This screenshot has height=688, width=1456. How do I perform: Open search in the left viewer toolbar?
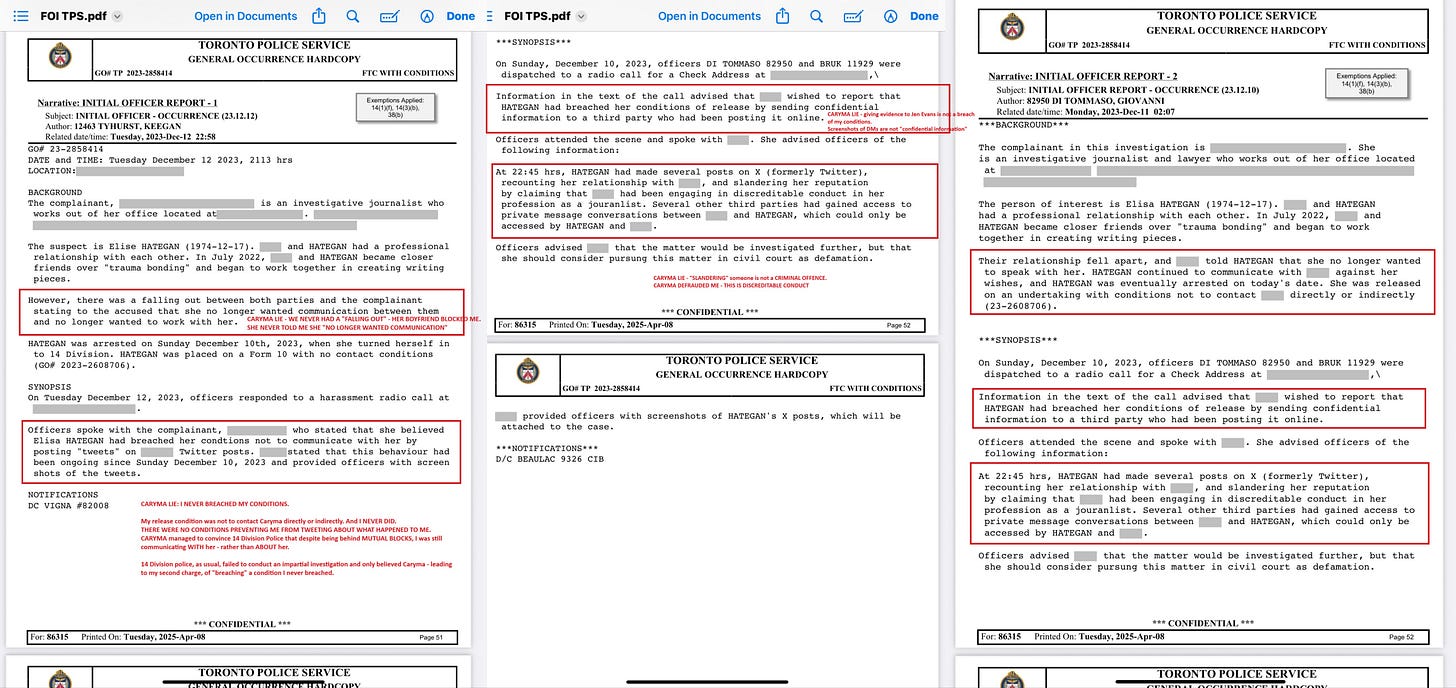point(353,16)
